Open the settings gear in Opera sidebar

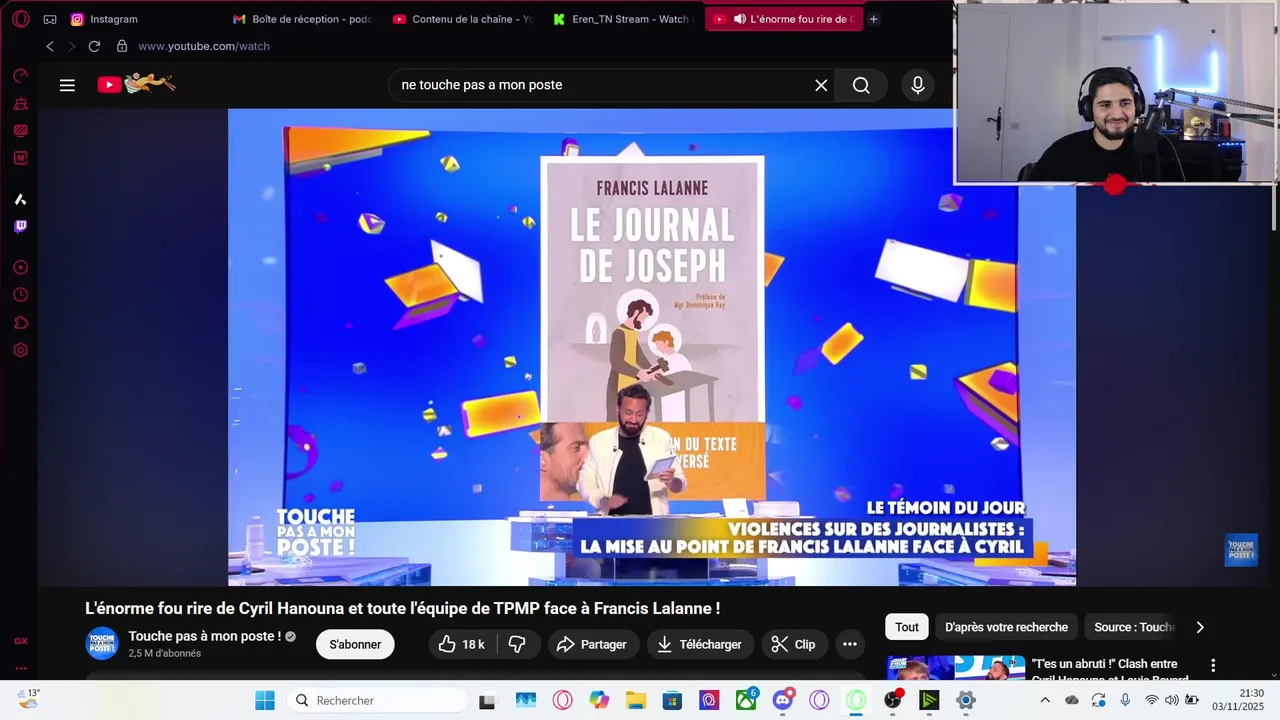pos(21,350)
